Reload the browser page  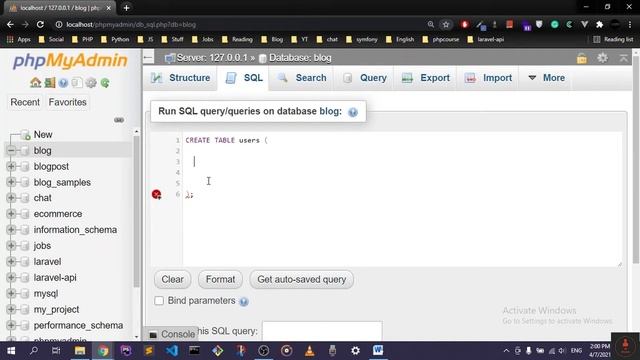(40, 24)
